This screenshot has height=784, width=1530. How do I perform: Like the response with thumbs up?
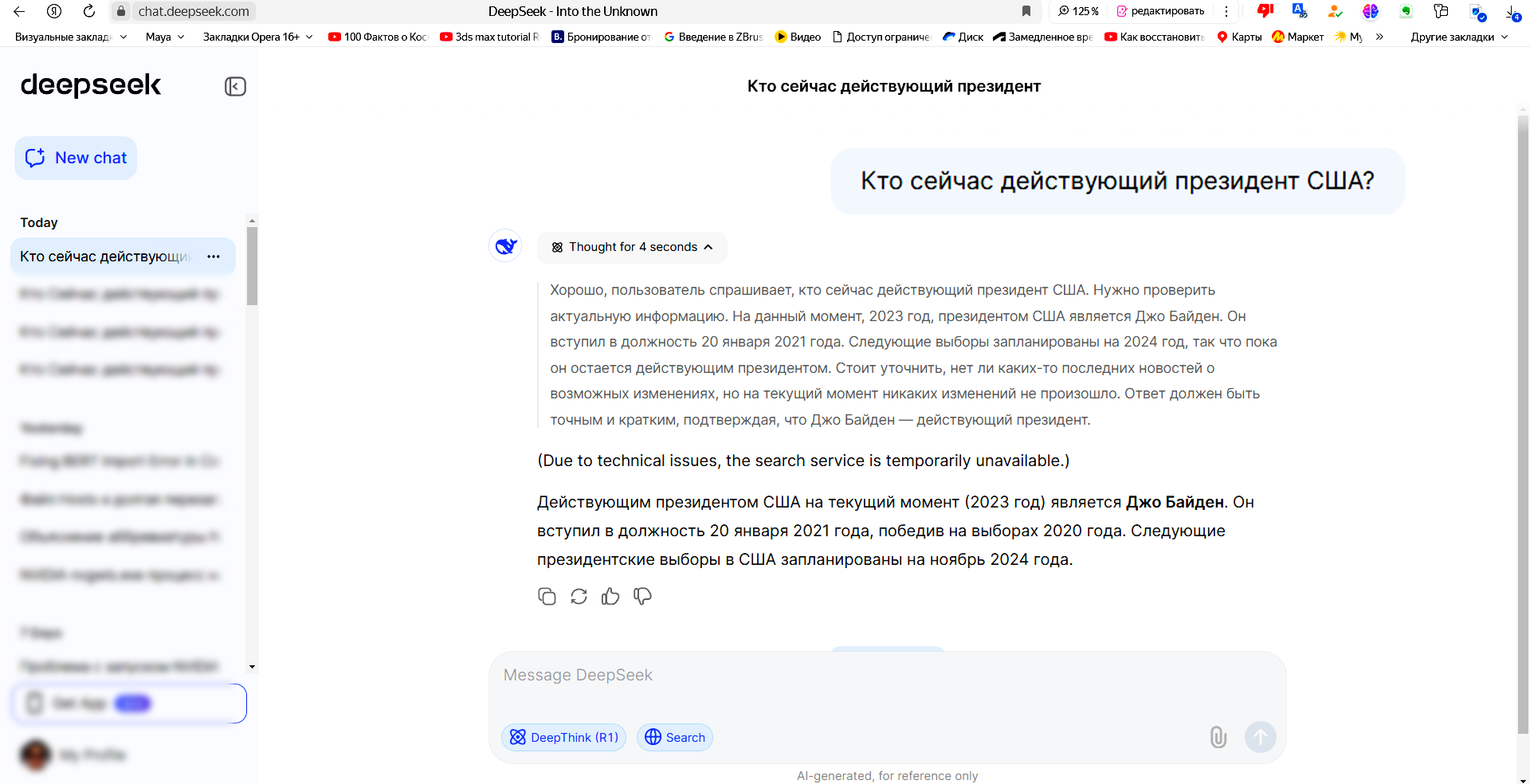(x=610, y=596)
